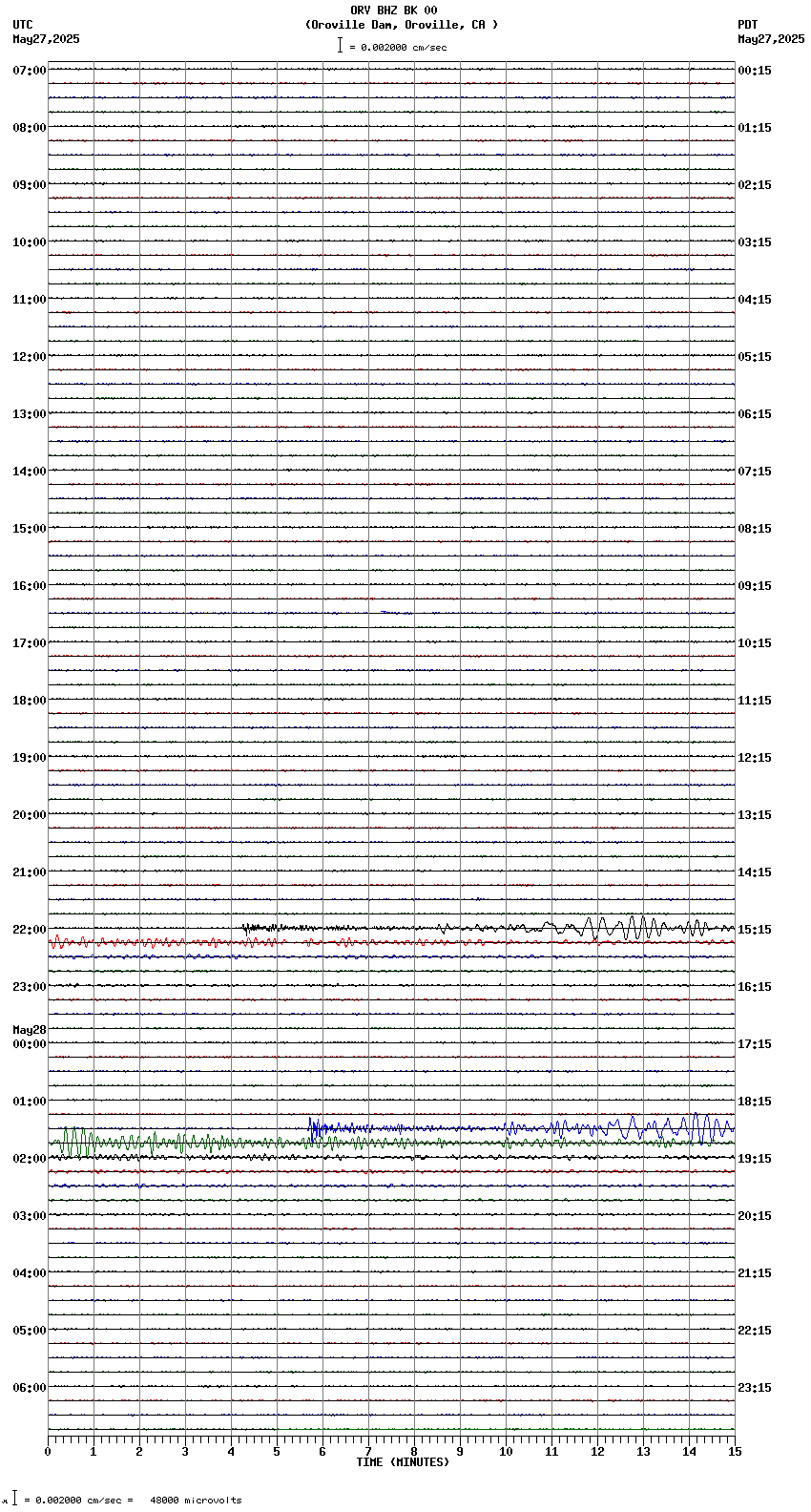Click the 'PDT' header label

point(748,25)
